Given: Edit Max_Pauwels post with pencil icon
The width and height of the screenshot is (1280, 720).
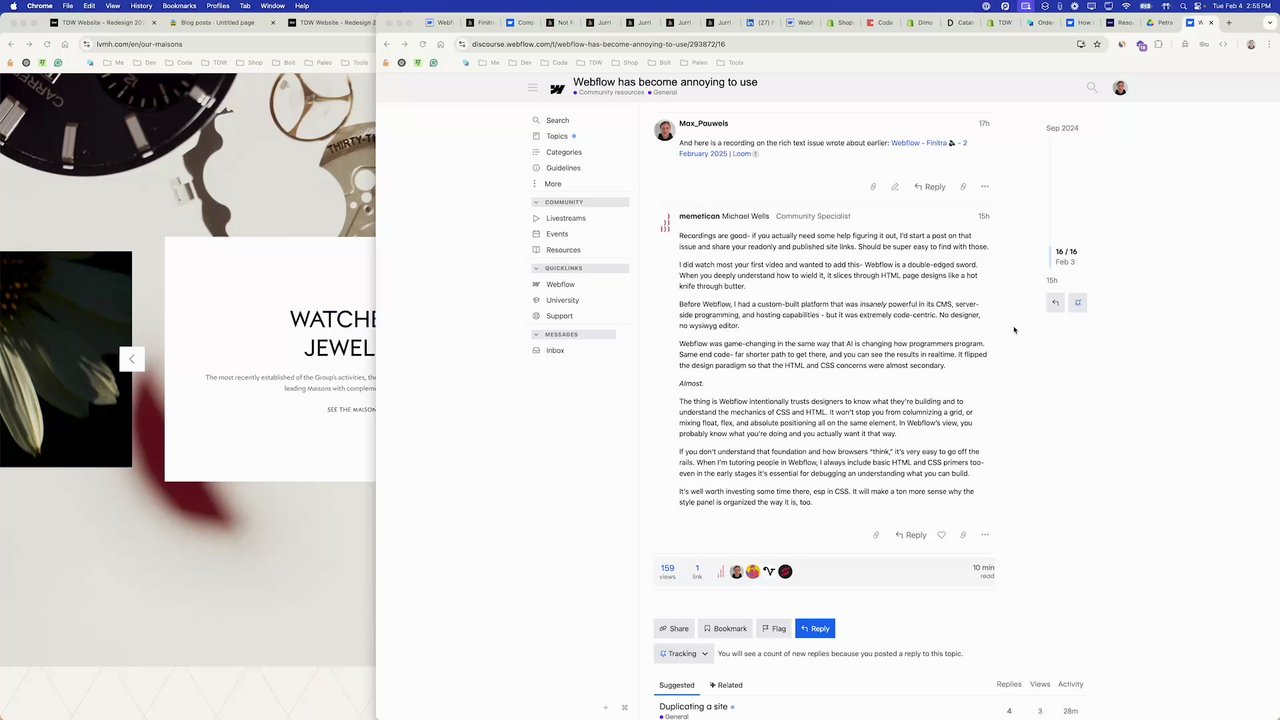Looking at the screenshot, I should click(894, 187).
